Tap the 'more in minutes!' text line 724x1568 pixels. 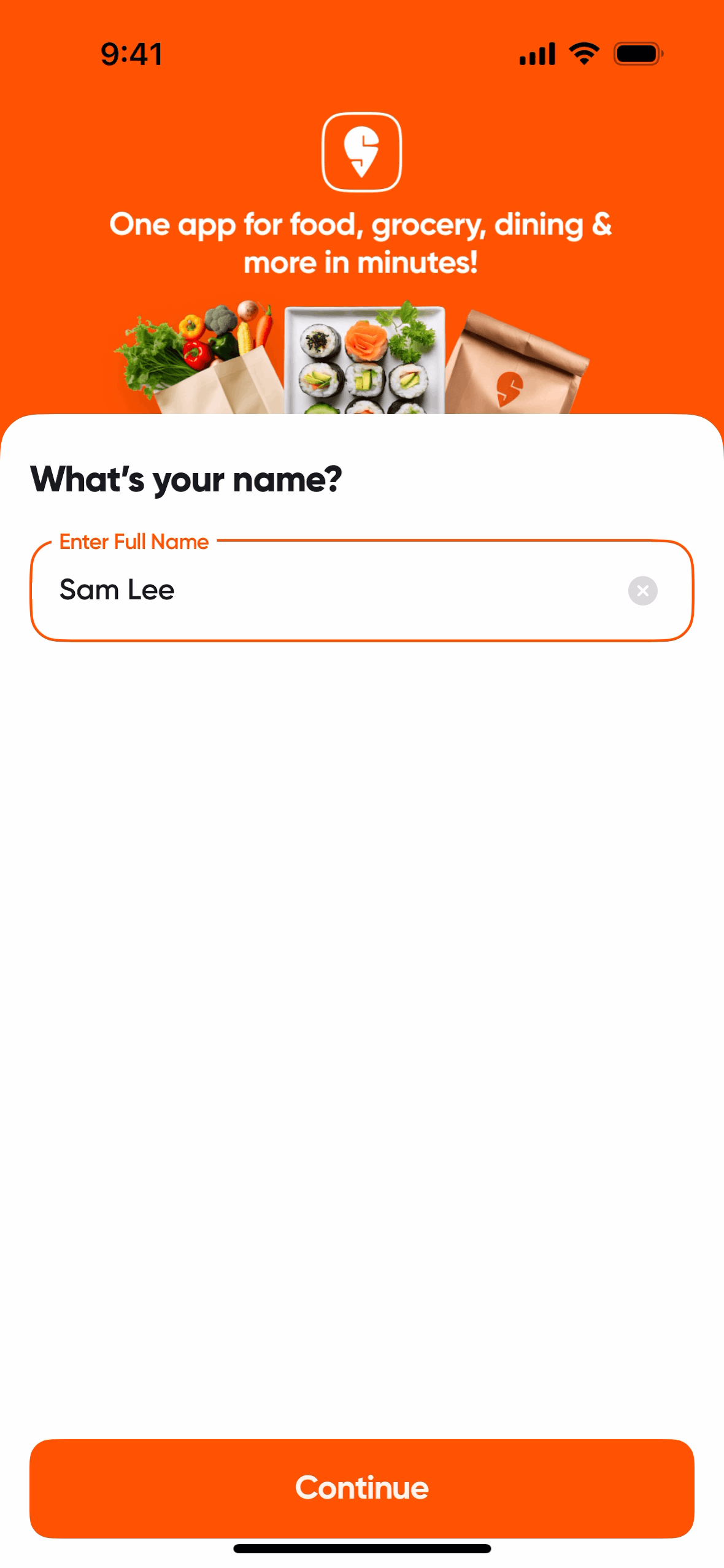pyautogui.click(x=361, y=263)
